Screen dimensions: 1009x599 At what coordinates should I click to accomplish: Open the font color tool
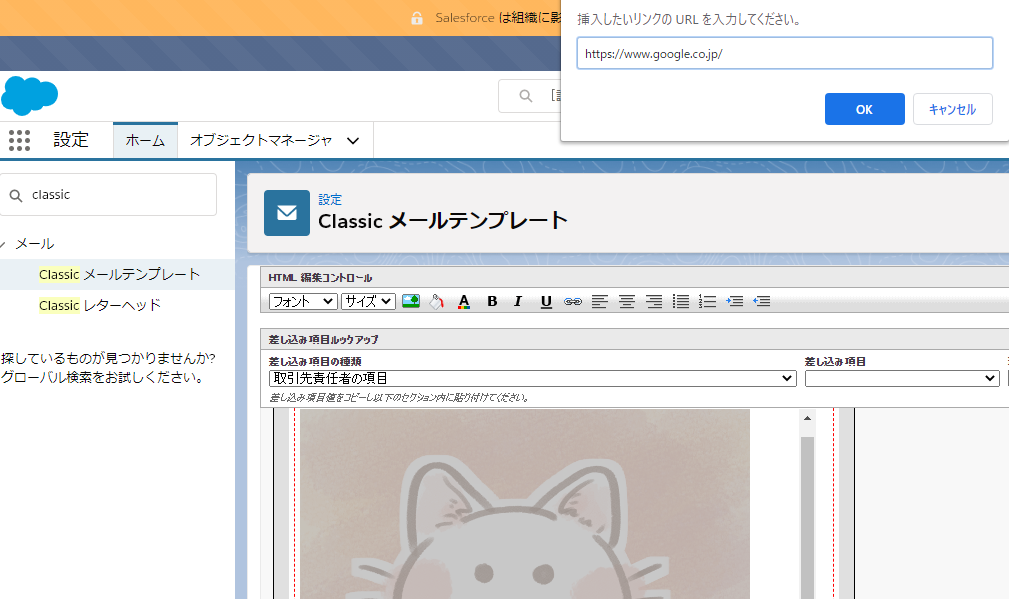463,301
